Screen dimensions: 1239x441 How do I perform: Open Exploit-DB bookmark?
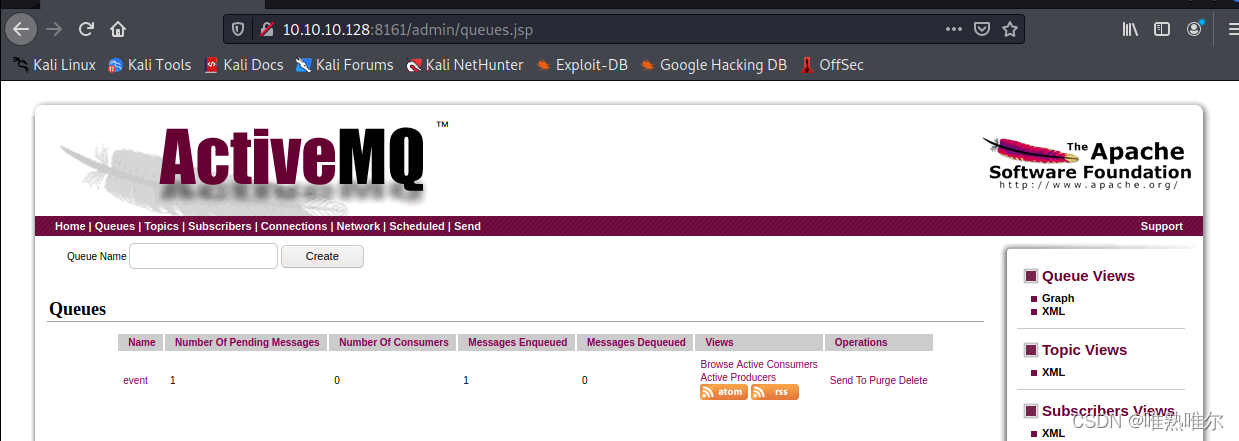coord(581,65)
